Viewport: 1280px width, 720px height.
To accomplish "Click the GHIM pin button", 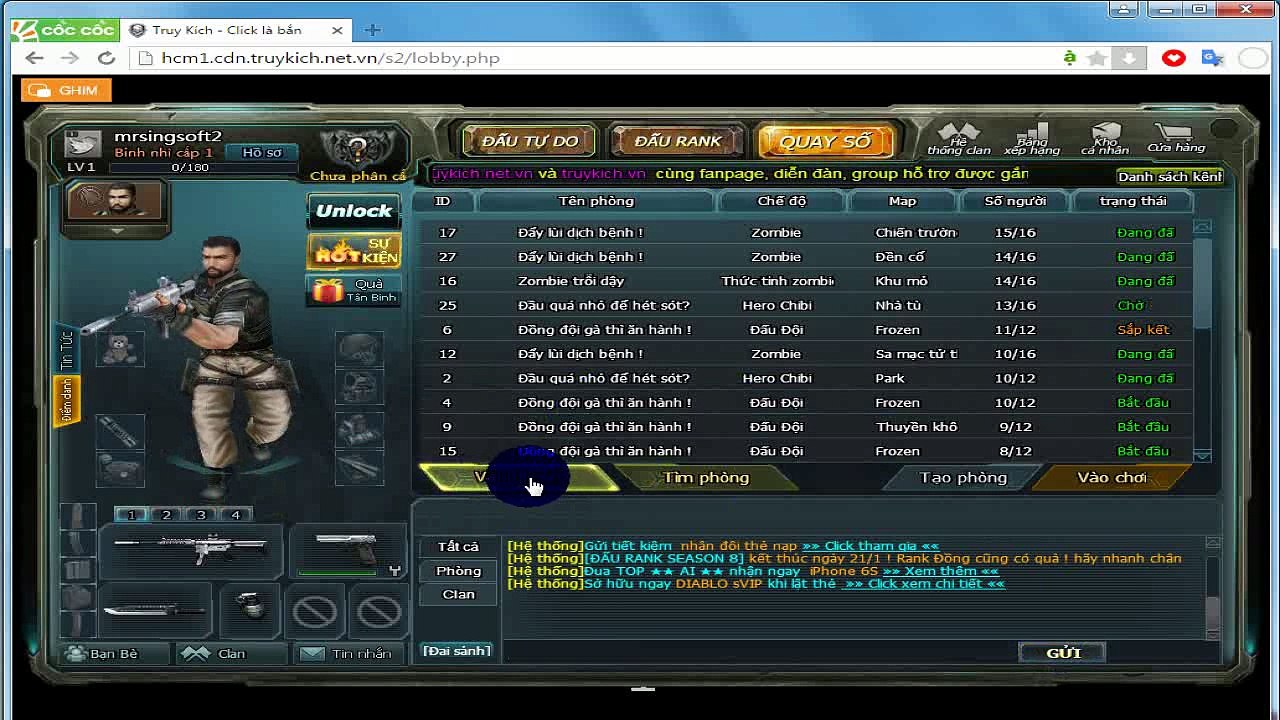I will coord(67,90).
